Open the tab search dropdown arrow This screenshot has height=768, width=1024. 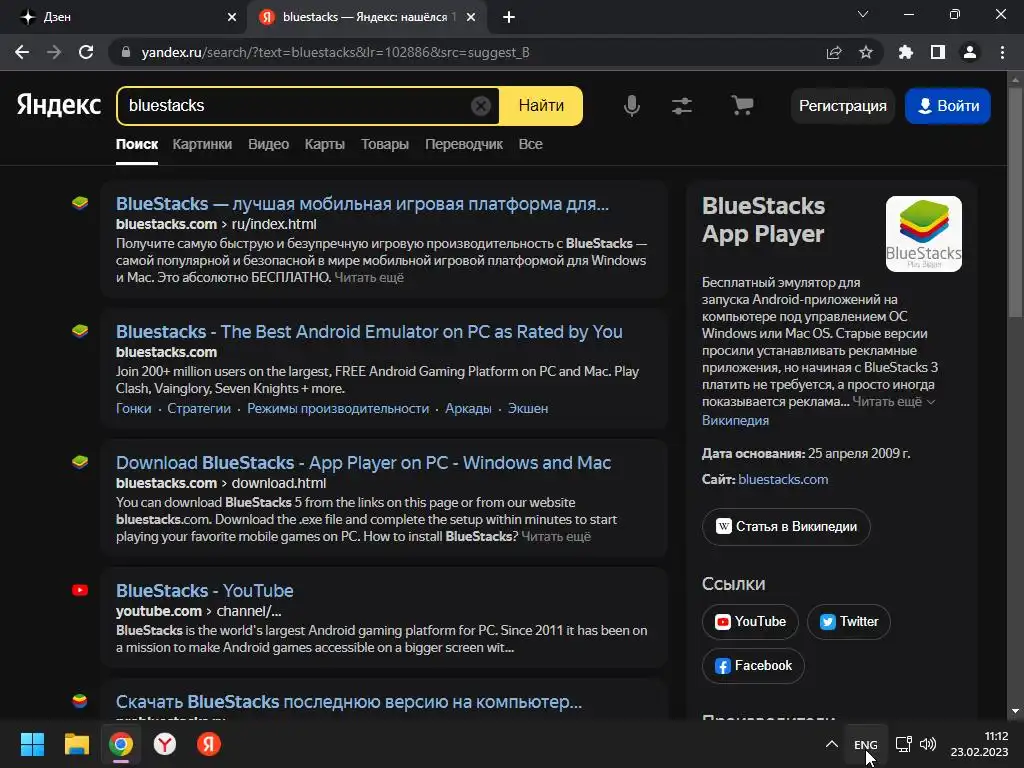863,14
